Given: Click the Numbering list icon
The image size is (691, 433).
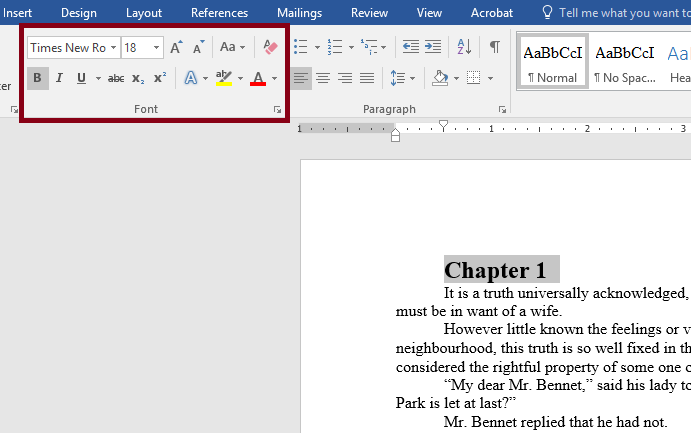Looking at the screenshot, I should coord(335,47).
